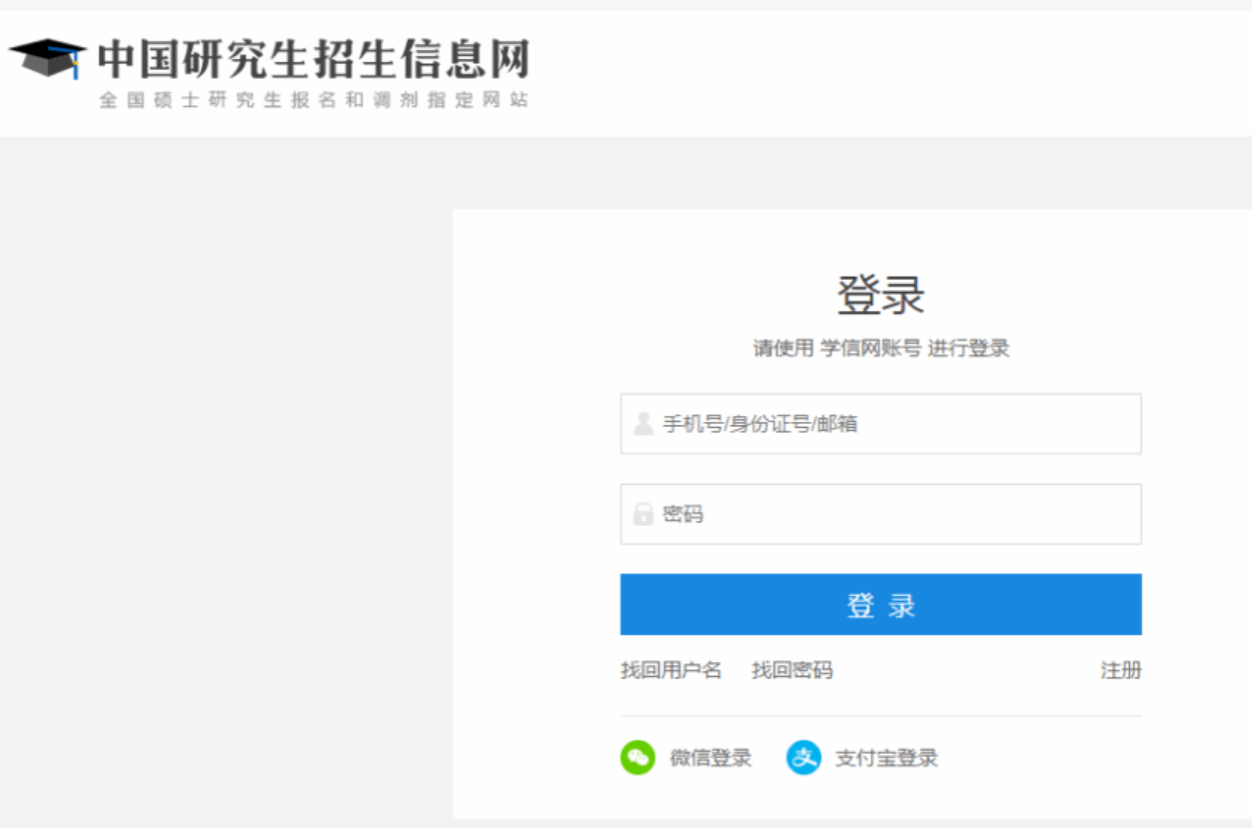Open the 找回密码 link
This screenshot has width=1252, height=828.
pyautogui.click(x=792, y=670)
